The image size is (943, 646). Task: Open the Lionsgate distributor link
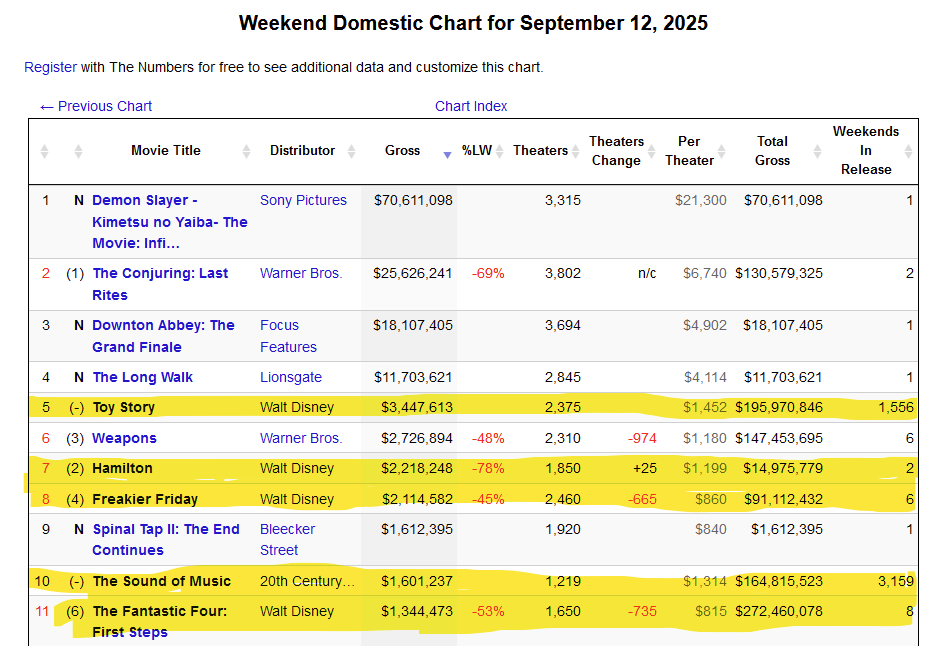[x=290, y=378]
